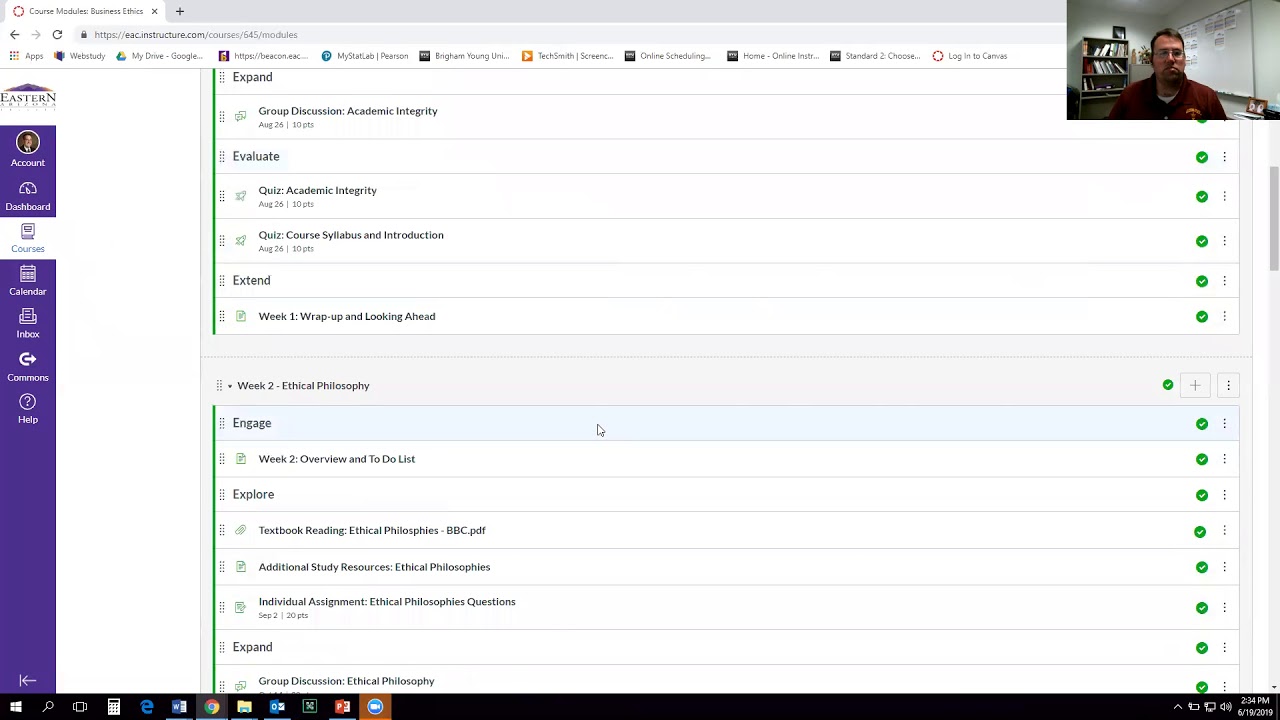Toggle published status of Quiz: Academic Integrity

(x=1202, y=196)
